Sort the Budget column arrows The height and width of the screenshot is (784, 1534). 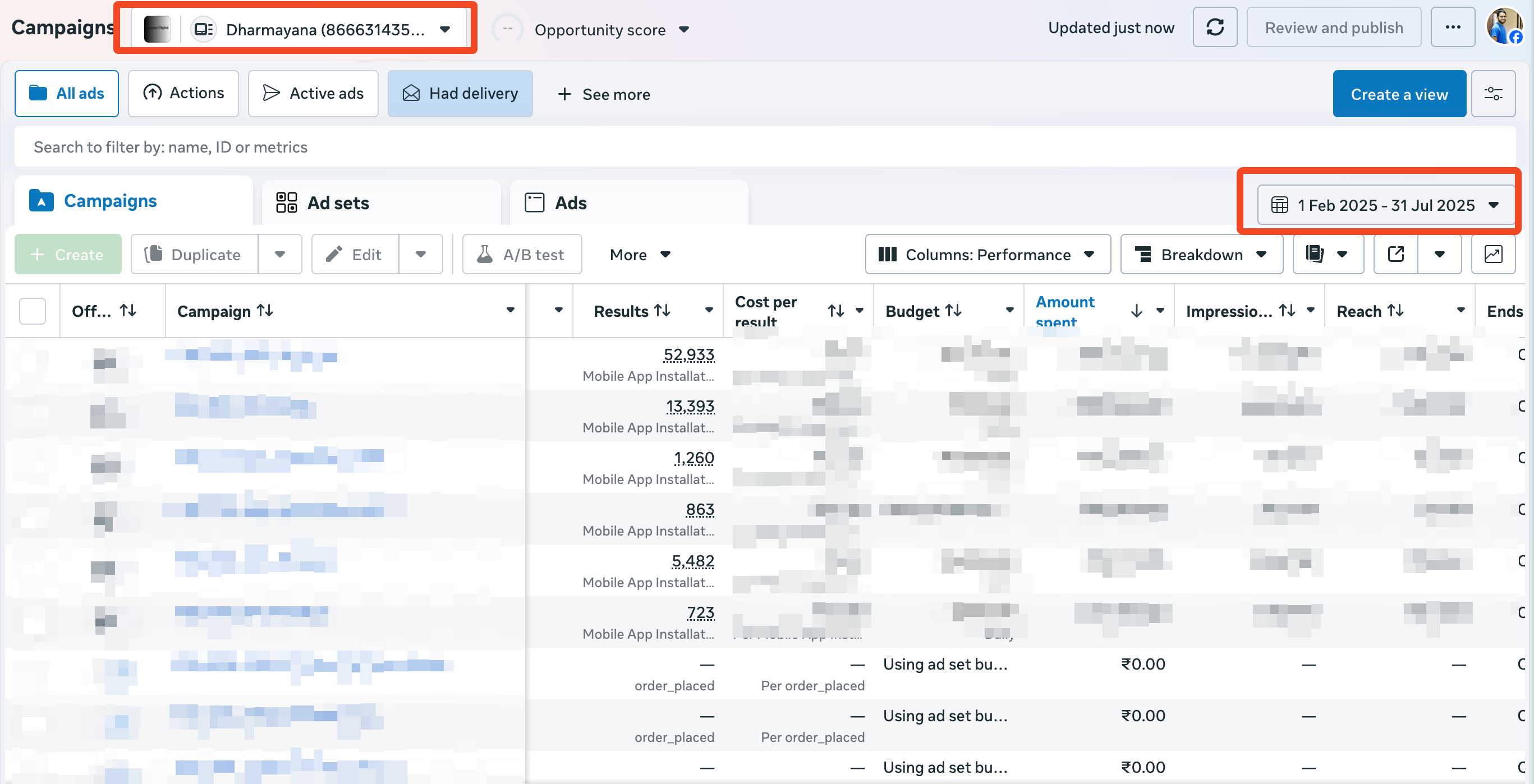[953, 311]
